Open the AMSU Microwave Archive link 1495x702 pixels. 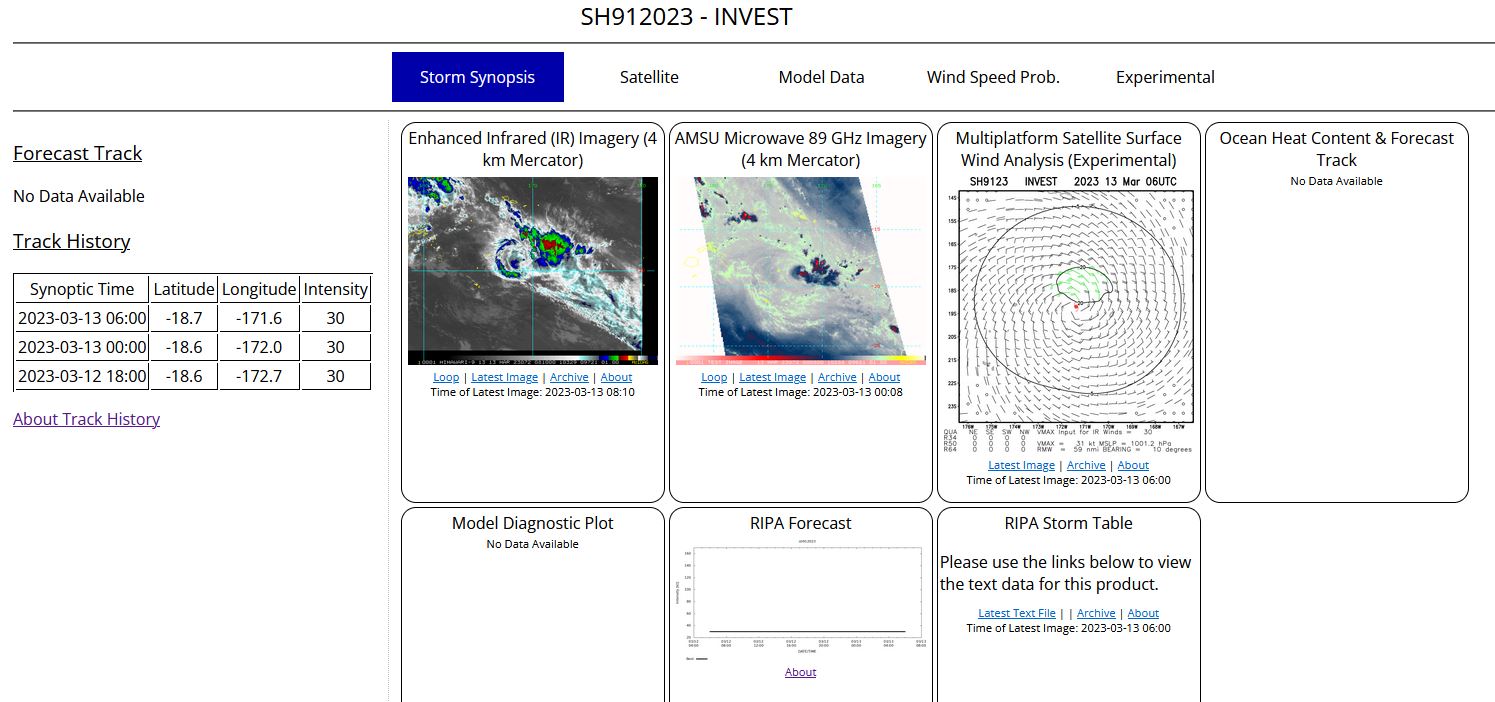837,377
